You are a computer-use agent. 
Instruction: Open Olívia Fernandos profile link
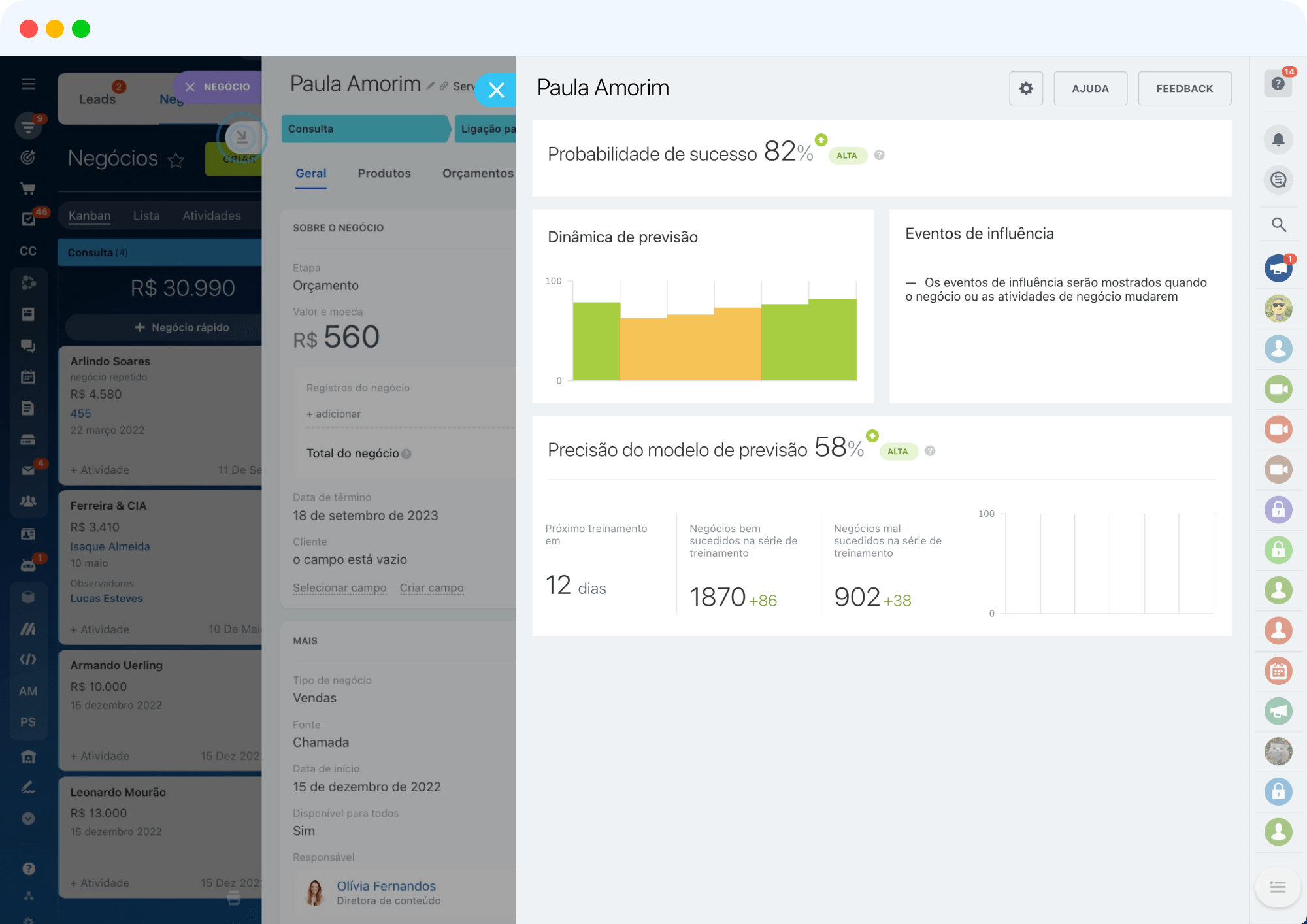coord(386,886)
